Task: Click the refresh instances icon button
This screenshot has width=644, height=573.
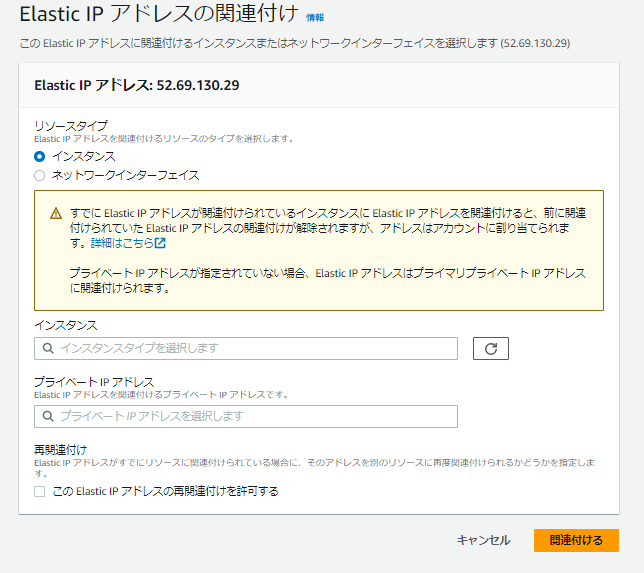Action: (491, 348)
